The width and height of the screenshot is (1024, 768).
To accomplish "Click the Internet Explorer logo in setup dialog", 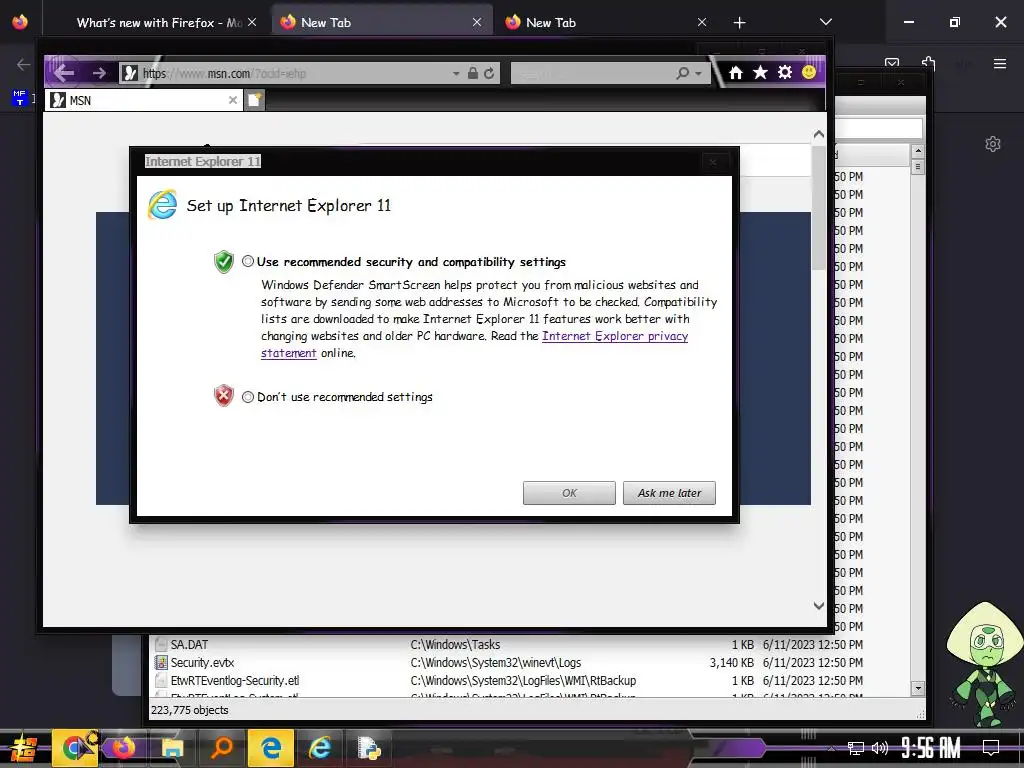I will pyautogui.click(x=163, y=205).
